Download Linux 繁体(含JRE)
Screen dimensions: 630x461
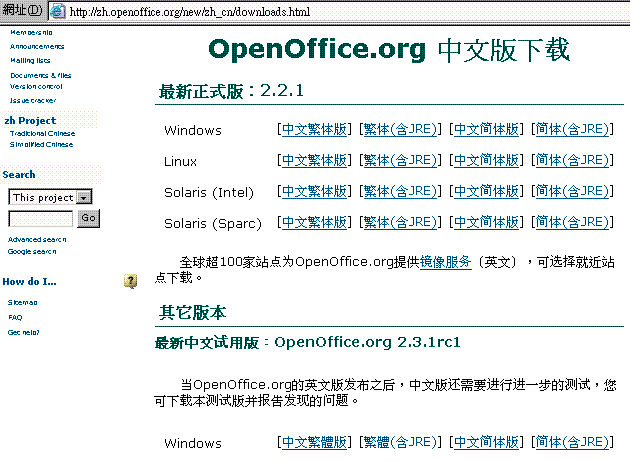(400, 160)
